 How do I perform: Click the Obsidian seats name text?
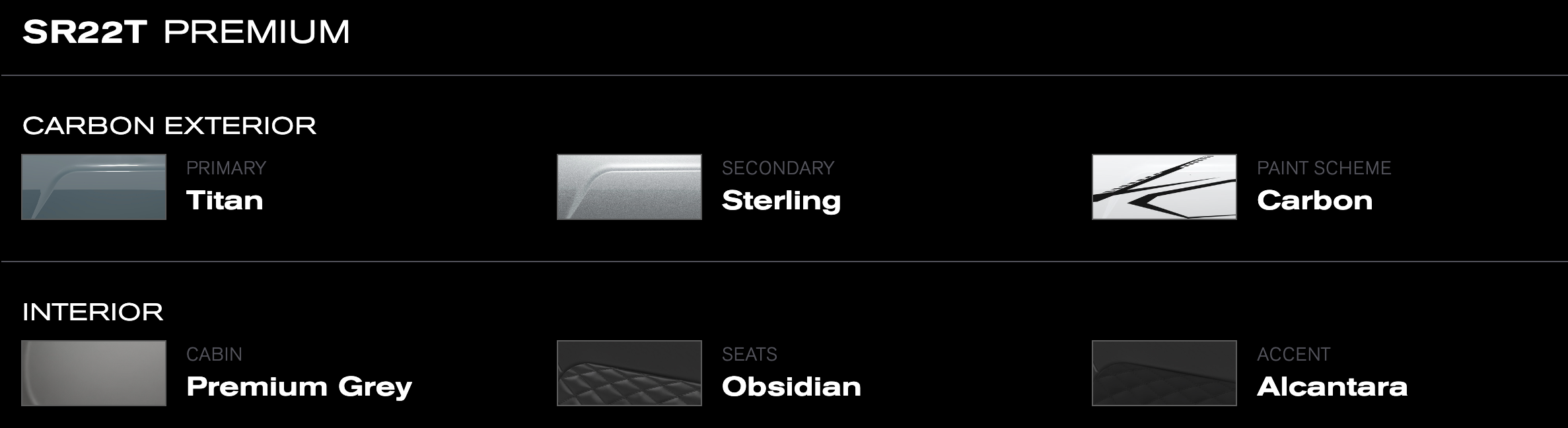[791, 386]
